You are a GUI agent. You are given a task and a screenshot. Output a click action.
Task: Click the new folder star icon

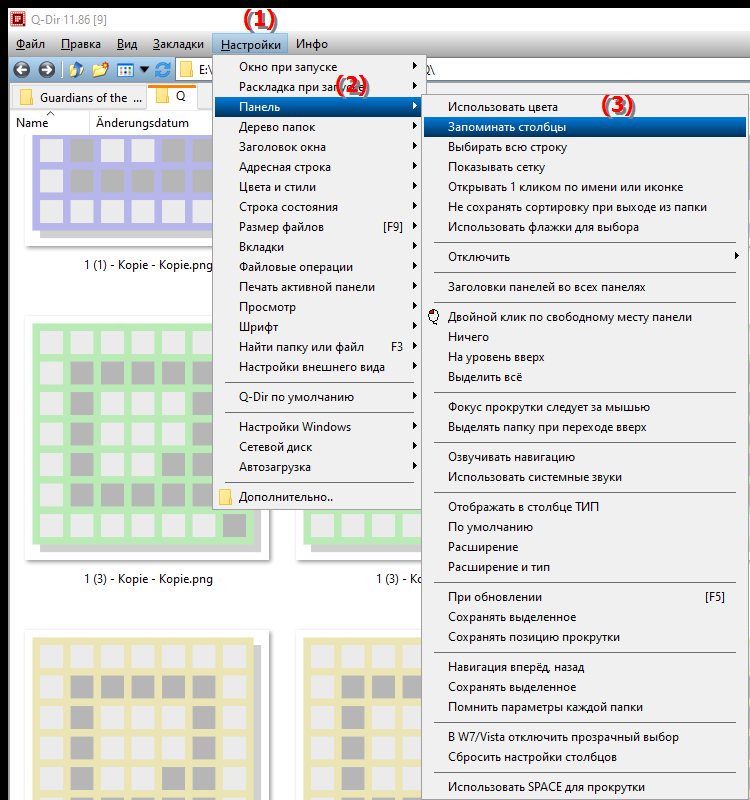100,69
